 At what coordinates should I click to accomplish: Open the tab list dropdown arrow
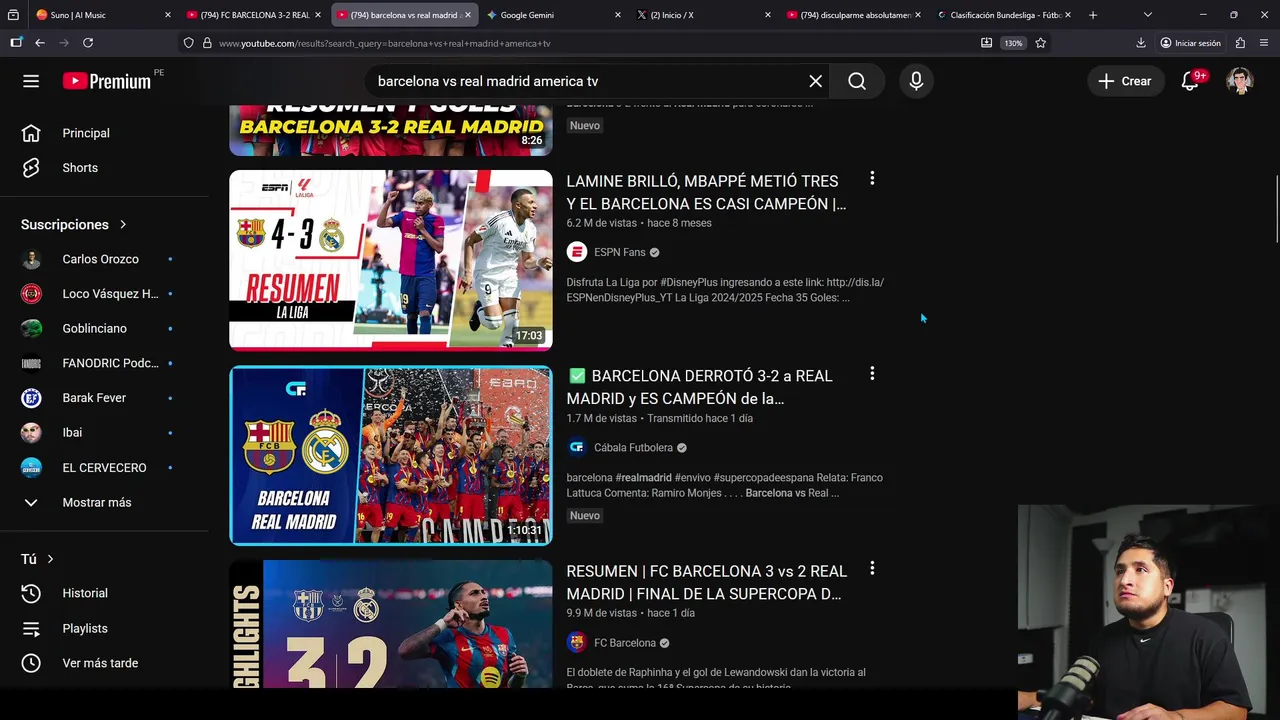click(1147, 15)
